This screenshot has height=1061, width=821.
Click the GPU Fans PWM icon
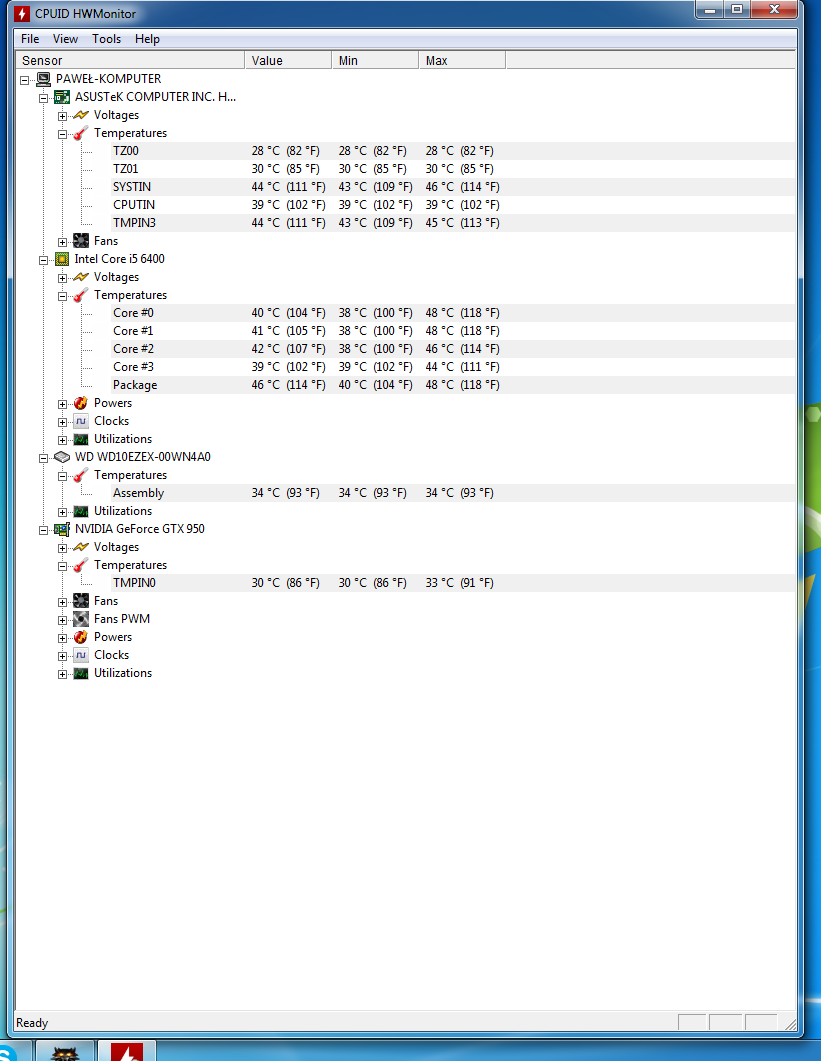tap(81, 619)
